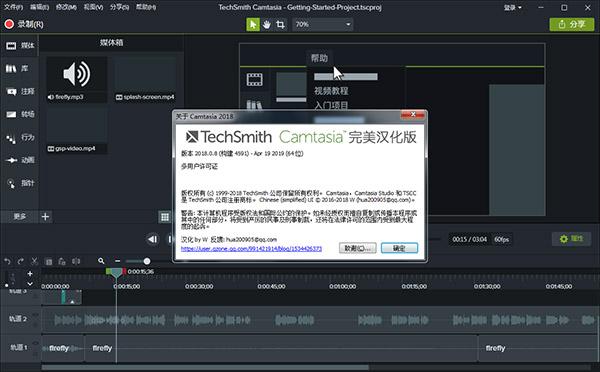
Task: Undo the last action in timeline toolbar
Action: [7, 261]
